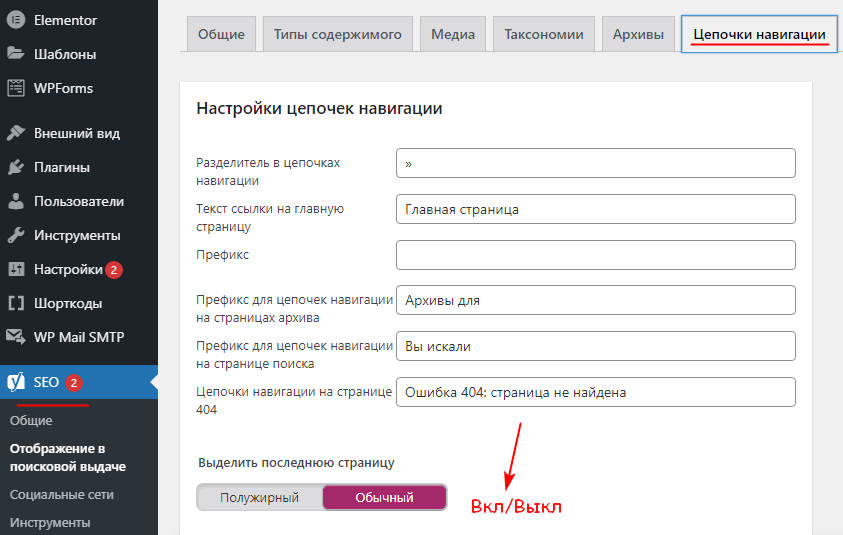Click the Шаблоны folder icon
The width and height of the screenshot is (843, 535).
16,53
